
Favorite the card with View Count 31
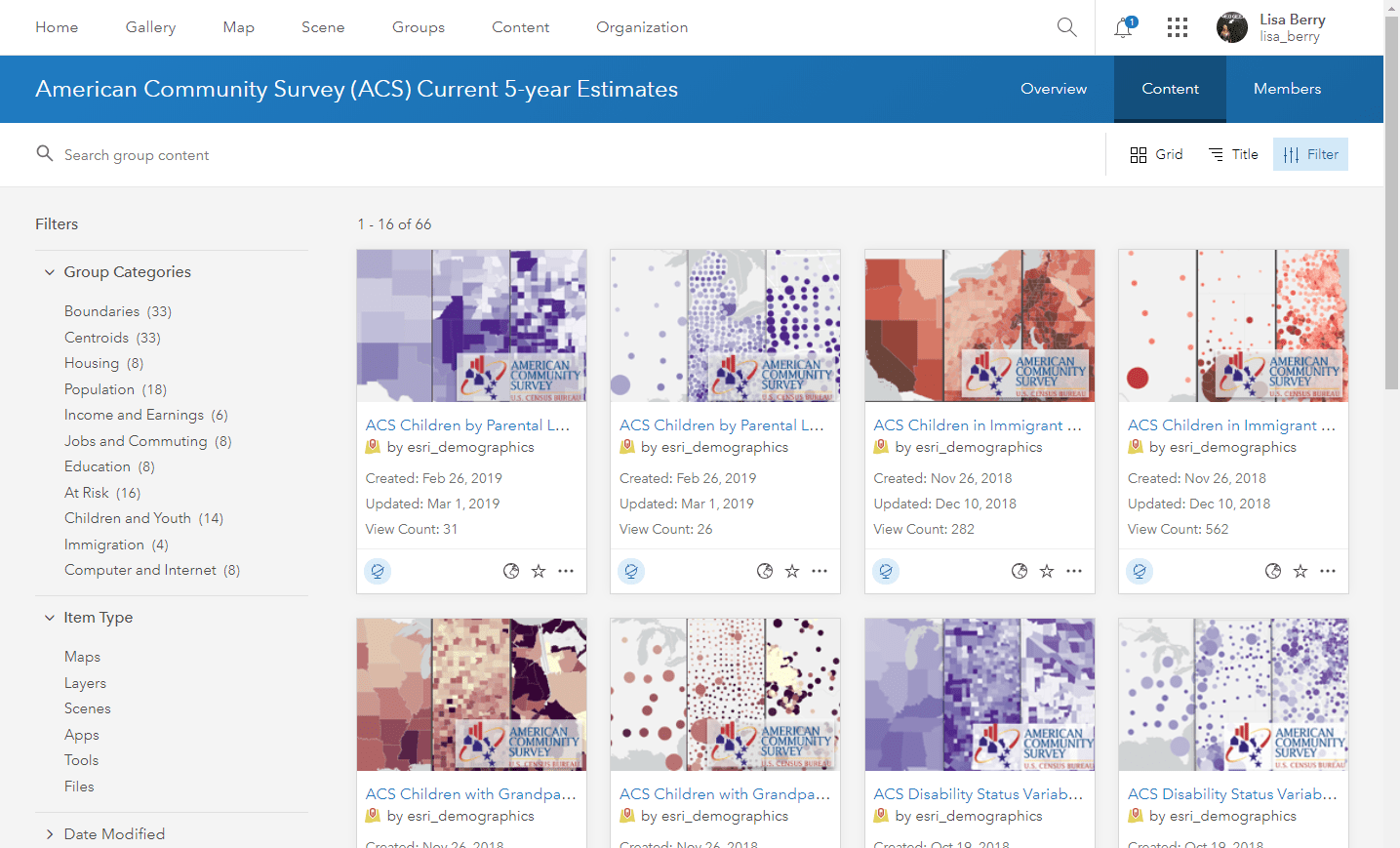539,571
